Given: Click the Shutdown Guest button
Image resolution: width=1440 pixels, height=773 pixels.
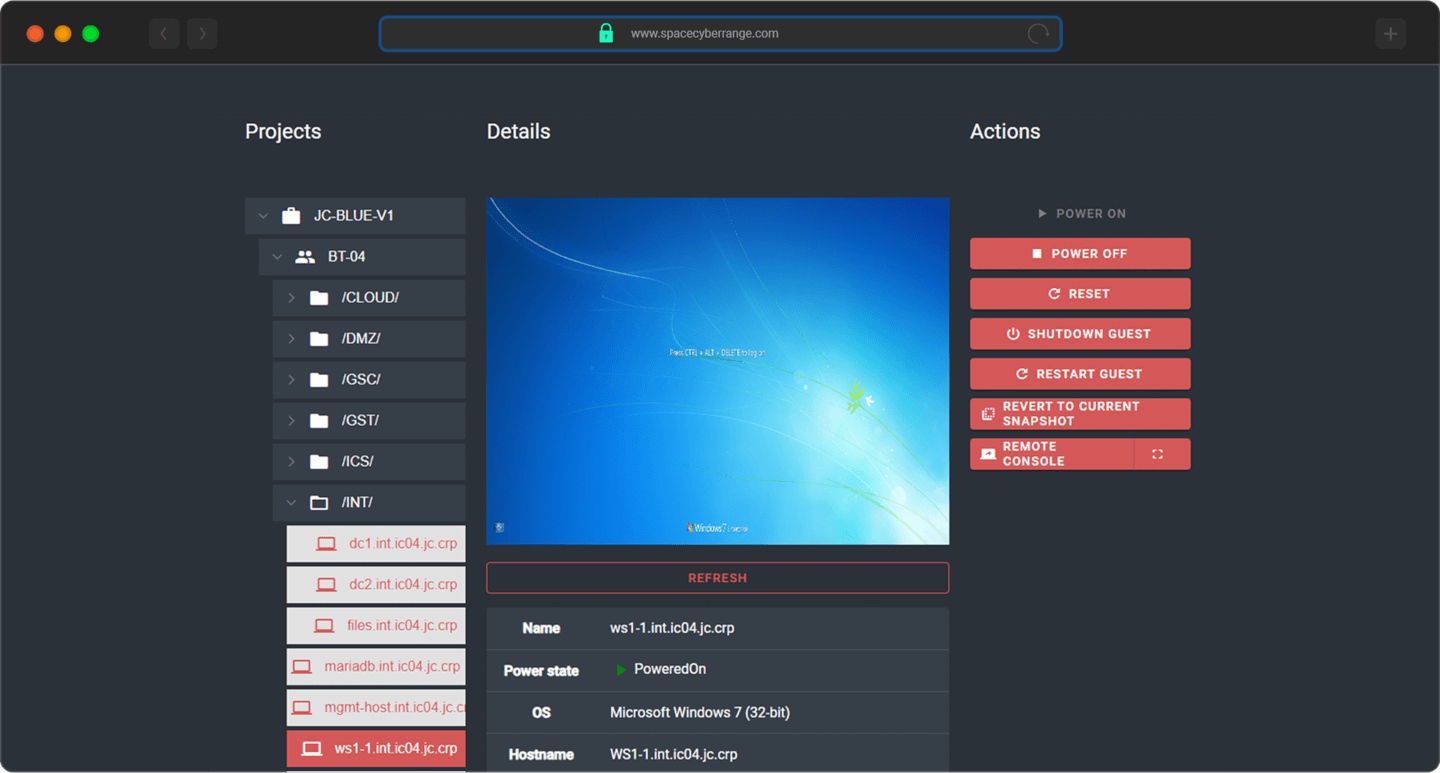Looking at the screenshot, I should pos(1079,334).
